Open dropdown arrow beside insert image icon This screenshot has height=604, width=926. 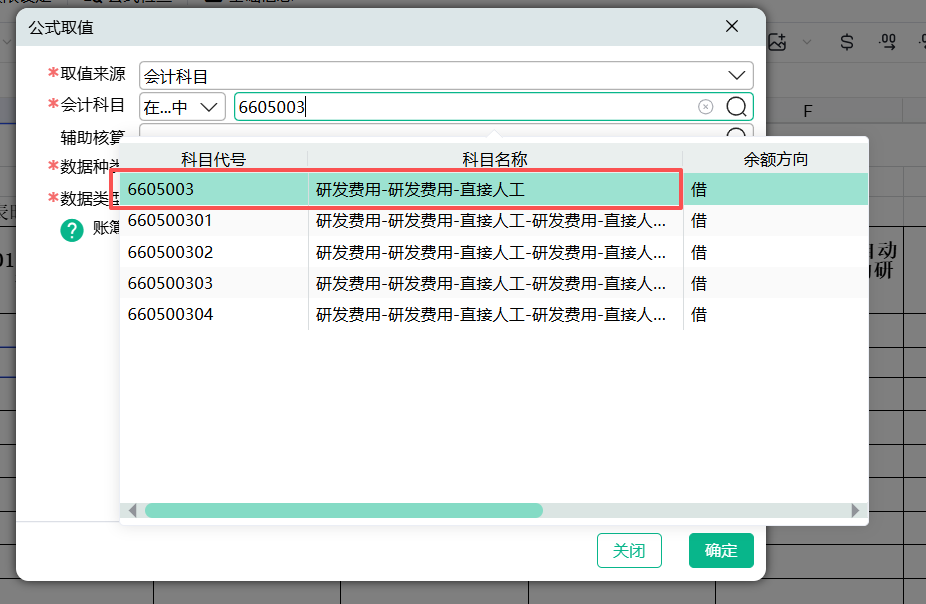[x=807, y=42]
